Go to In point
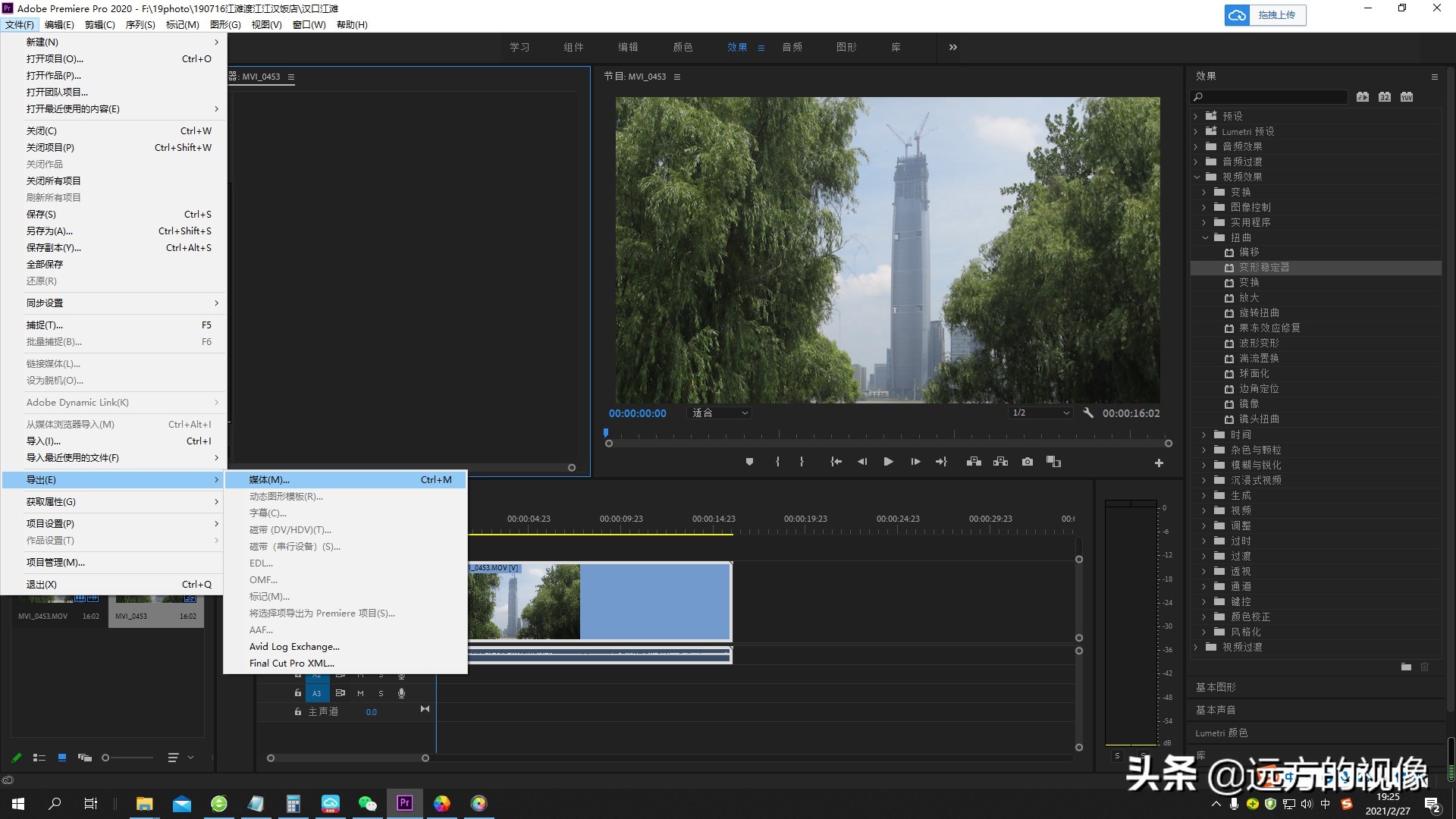The height and width of the screenshot is (819, 1456). (836, 462)
